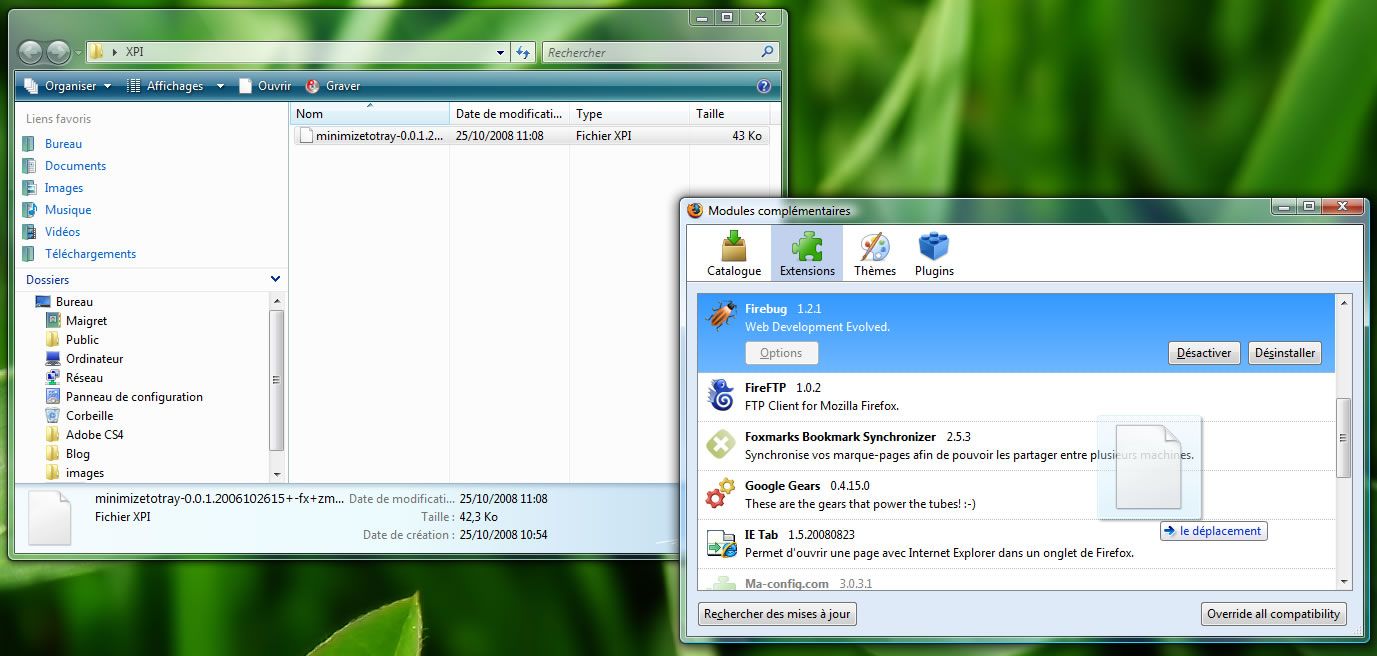Click the Firefox icon in Modules title bar

click(x=695, y=210)
